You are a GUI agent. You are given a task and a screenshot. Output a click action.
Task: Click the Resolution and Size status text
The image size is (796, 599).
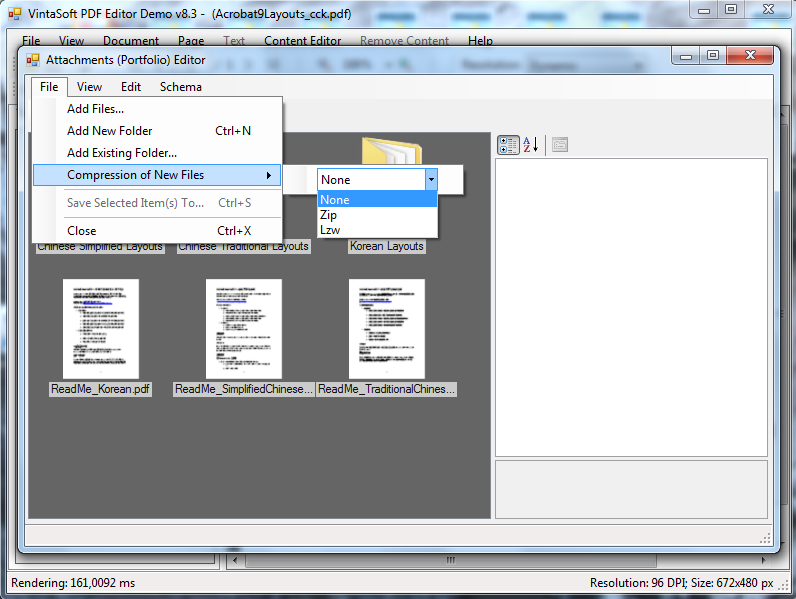tap(681, 583)
